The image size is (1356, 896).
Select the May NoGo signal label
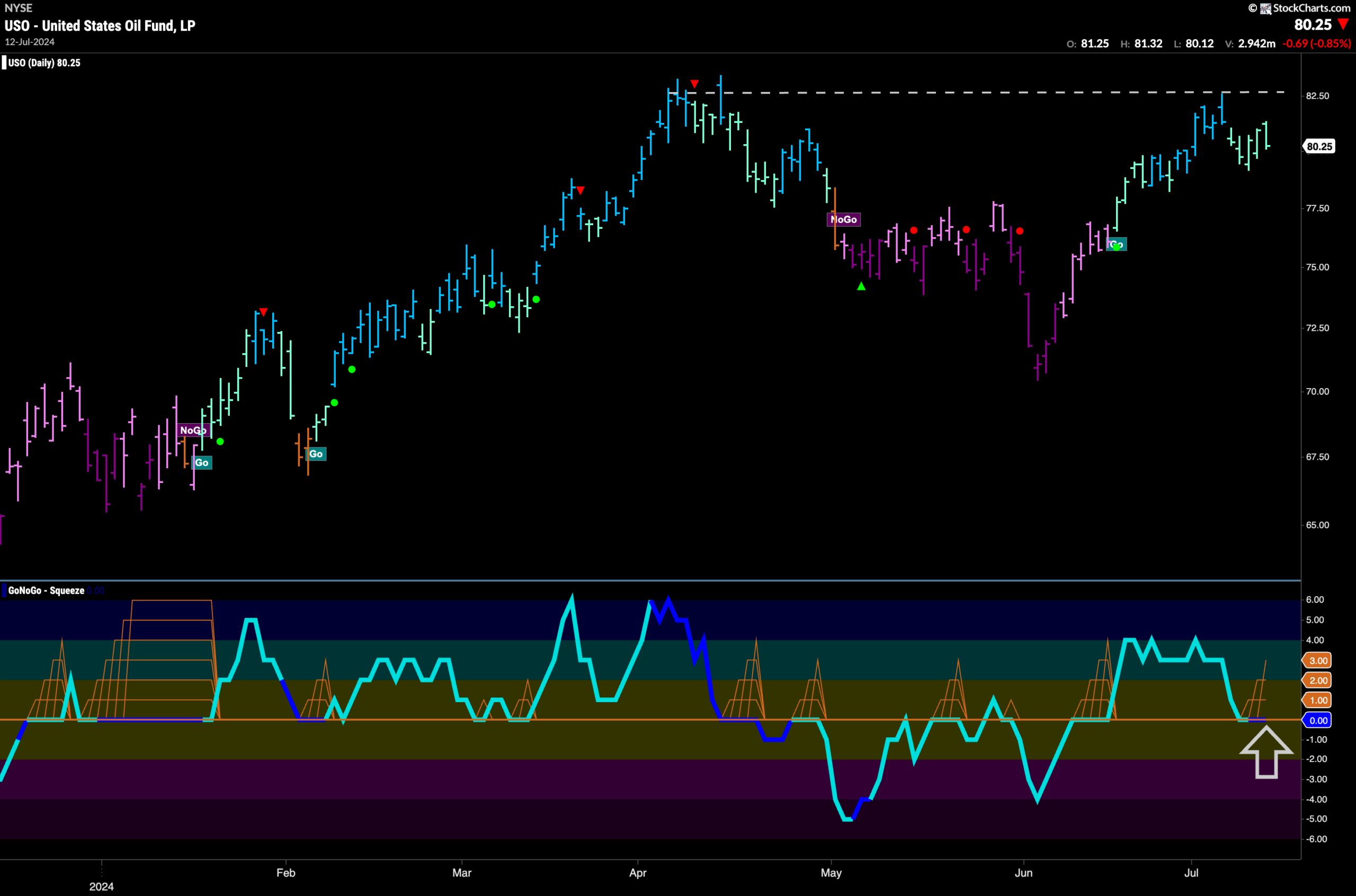point(843,219)
